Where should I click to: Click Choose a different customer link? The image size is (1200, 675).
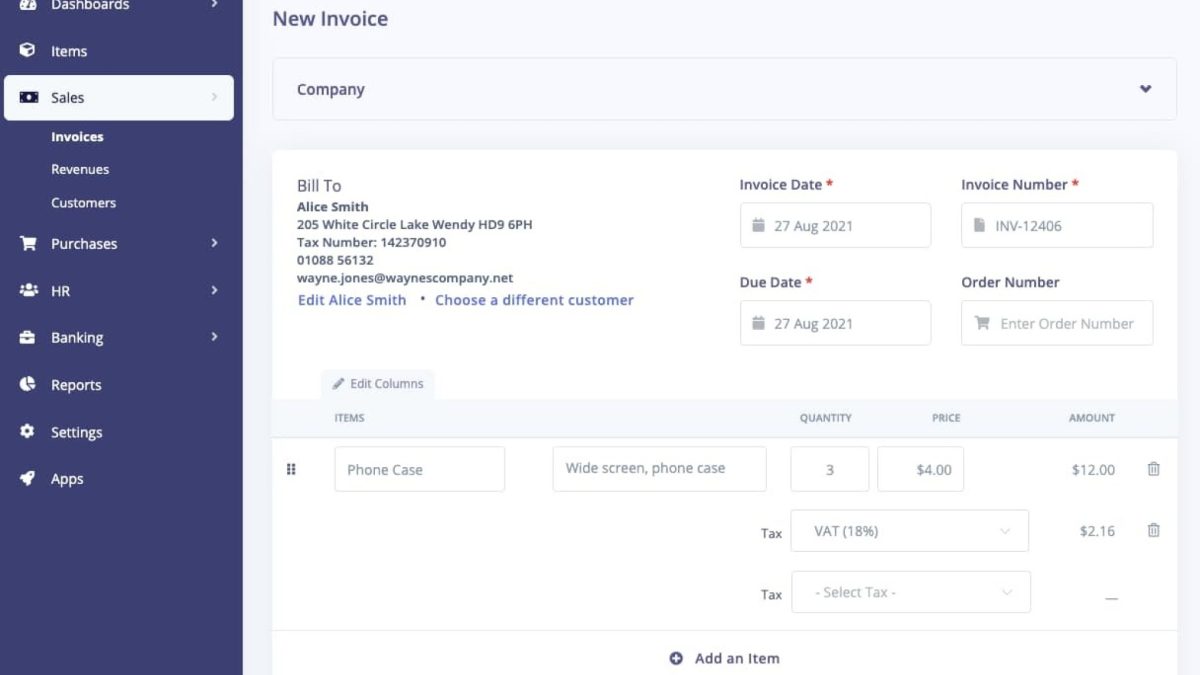click(534, 300)
